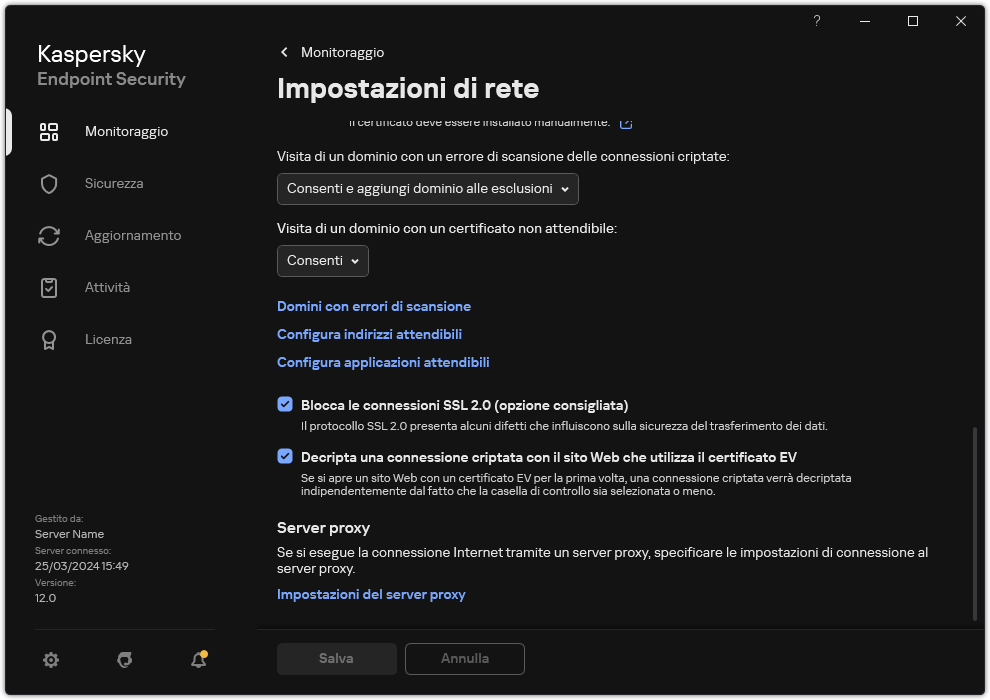Open help with the question mark
The width and height of the screenshot is (990, 700).
point(816,21)
